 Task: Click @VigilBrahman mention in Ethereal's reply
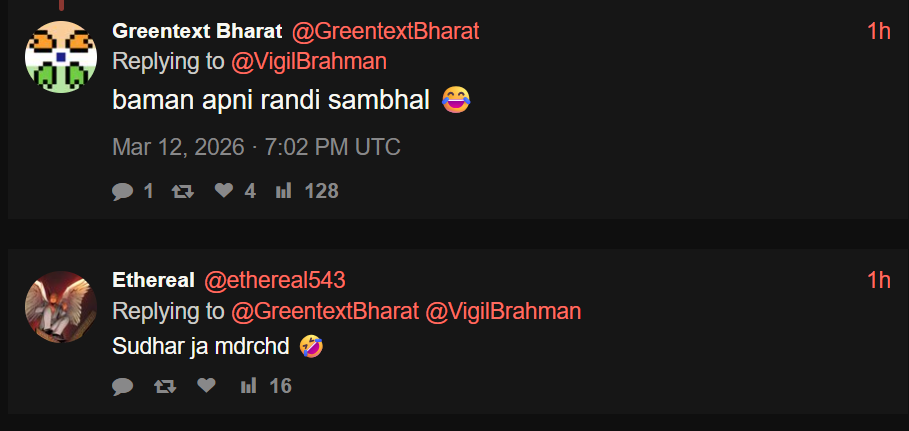coord(503,311)
